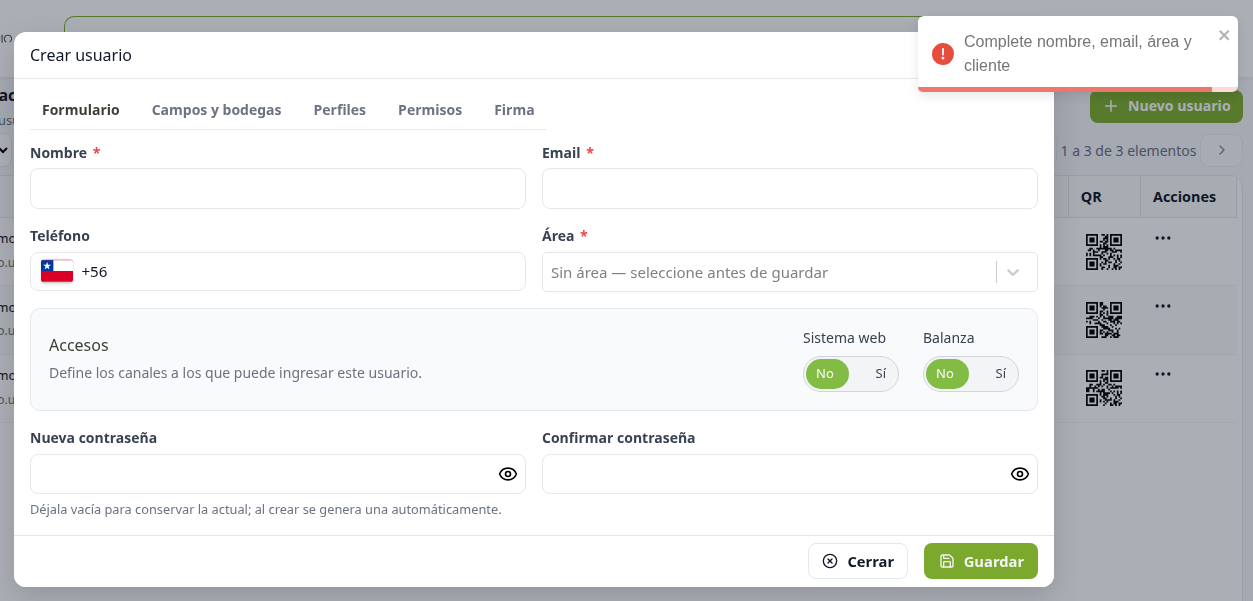Dismiss the error toast with its X

[x=1224, y=35]
